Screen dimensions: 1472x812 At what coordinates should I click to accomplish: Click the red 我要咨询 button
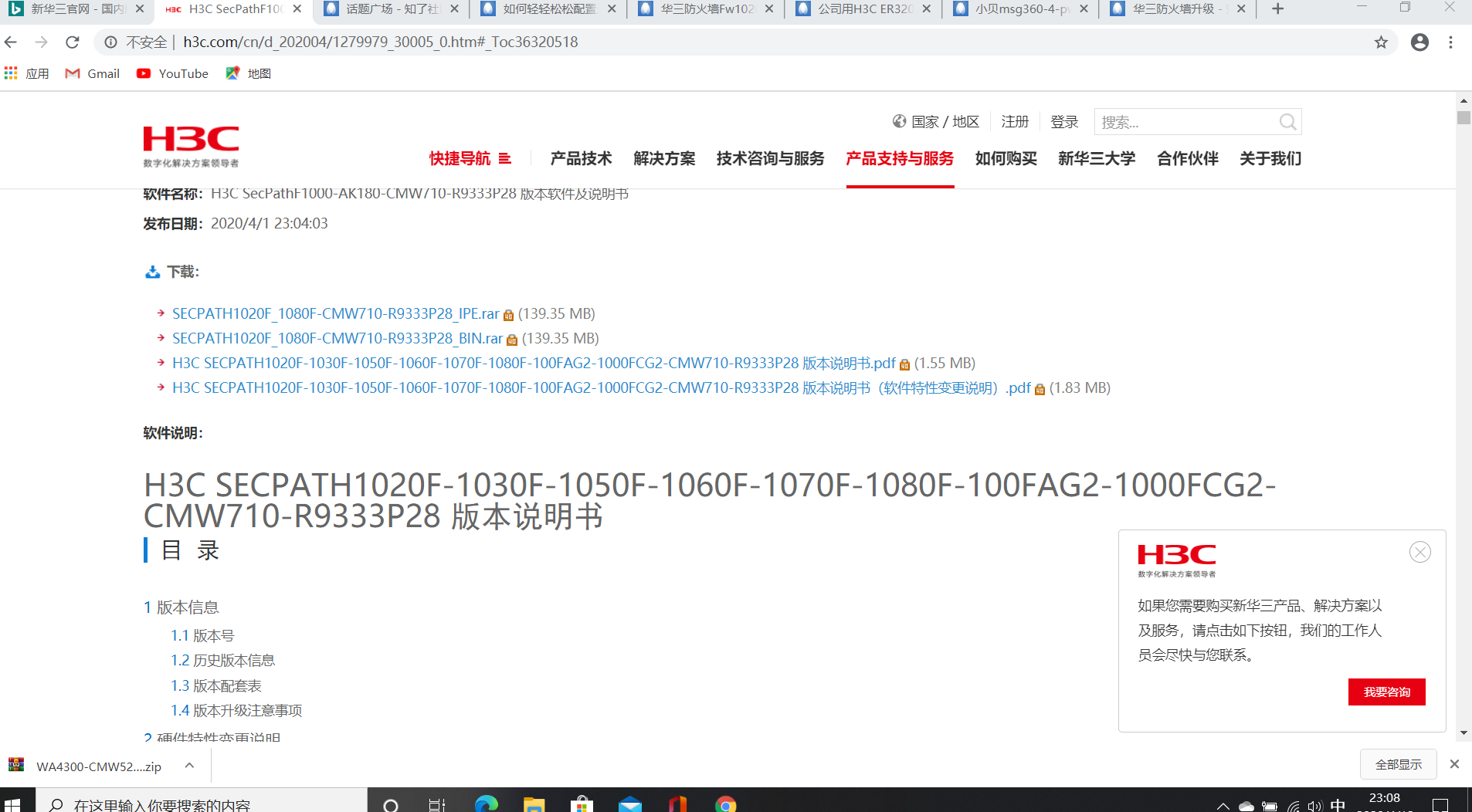pyautogui.click(x=1386, y=692)
